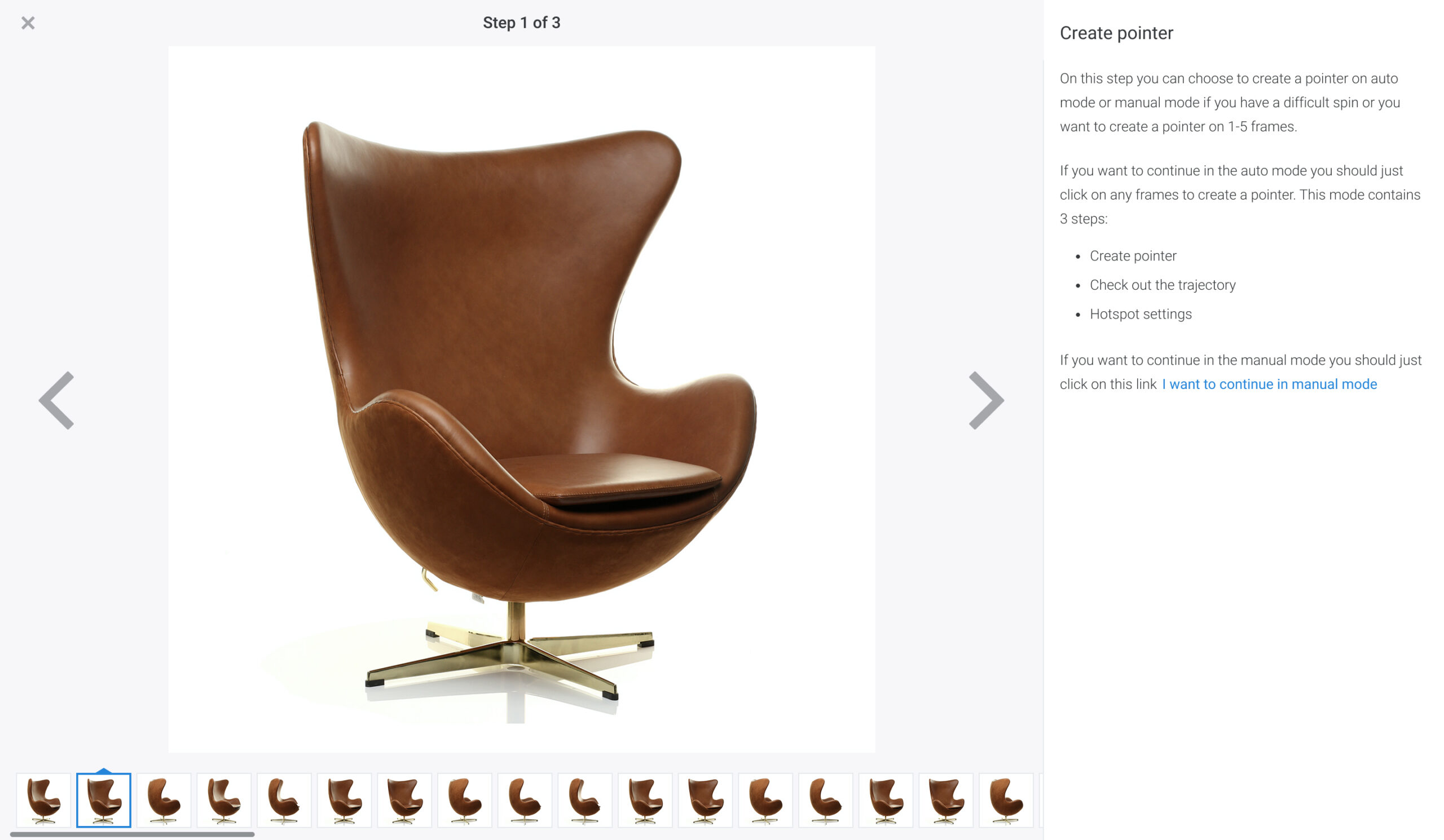Viewport: 1444px width, 840px height.
Task: Go to the previous frame arrow
Action: pyautogui.click(x=56, y=400)
